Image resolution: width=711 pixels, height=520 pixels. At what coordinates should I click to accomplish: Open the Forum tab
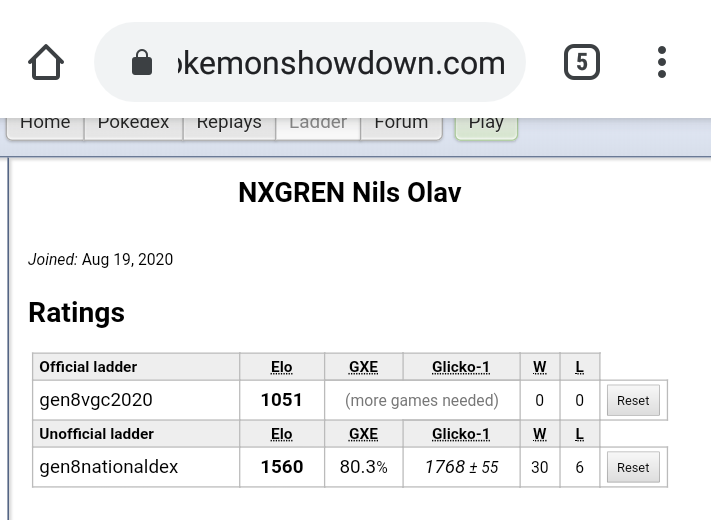(401, 124)
